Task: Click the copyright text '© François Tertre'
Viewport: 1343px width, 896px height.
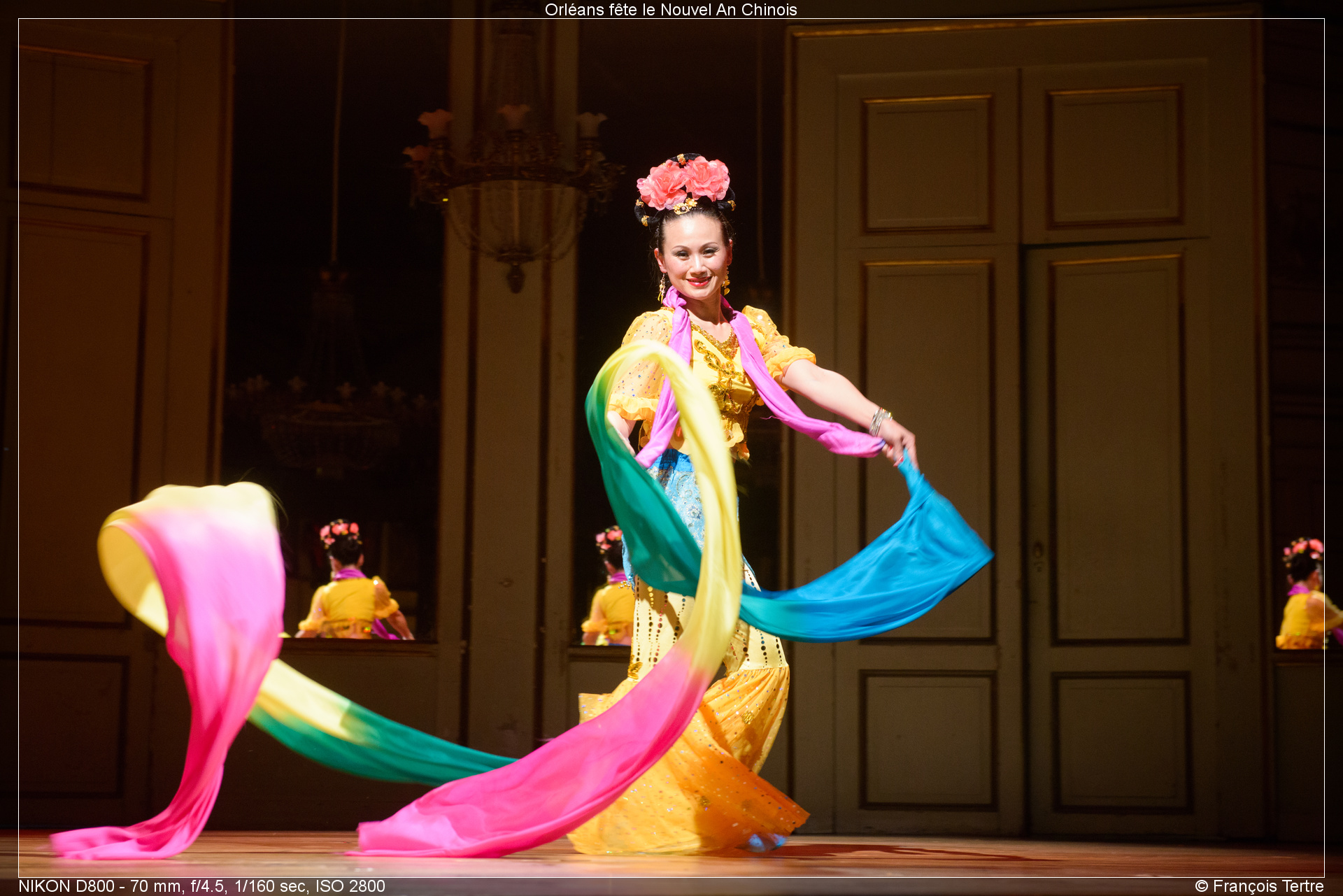Action: [1259, 886]
